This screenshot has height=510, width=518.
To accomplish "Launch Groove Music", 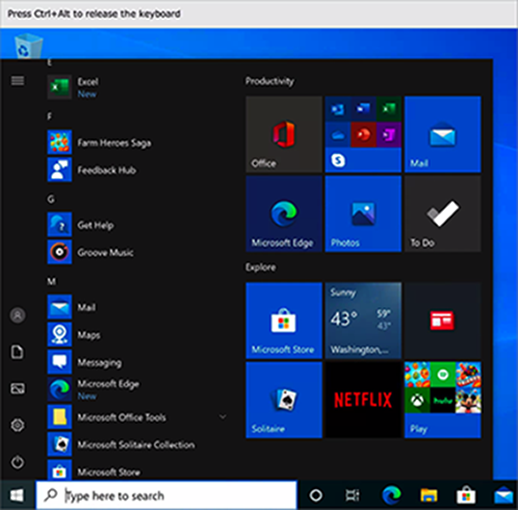I will click(137, 252).
